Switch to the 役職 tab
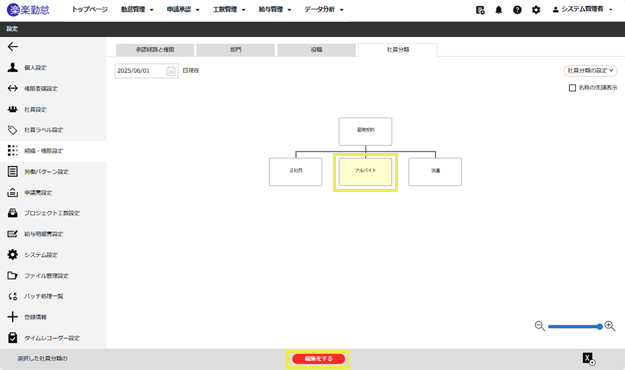Viewport: 625px width, 370px height. point(316,50)
